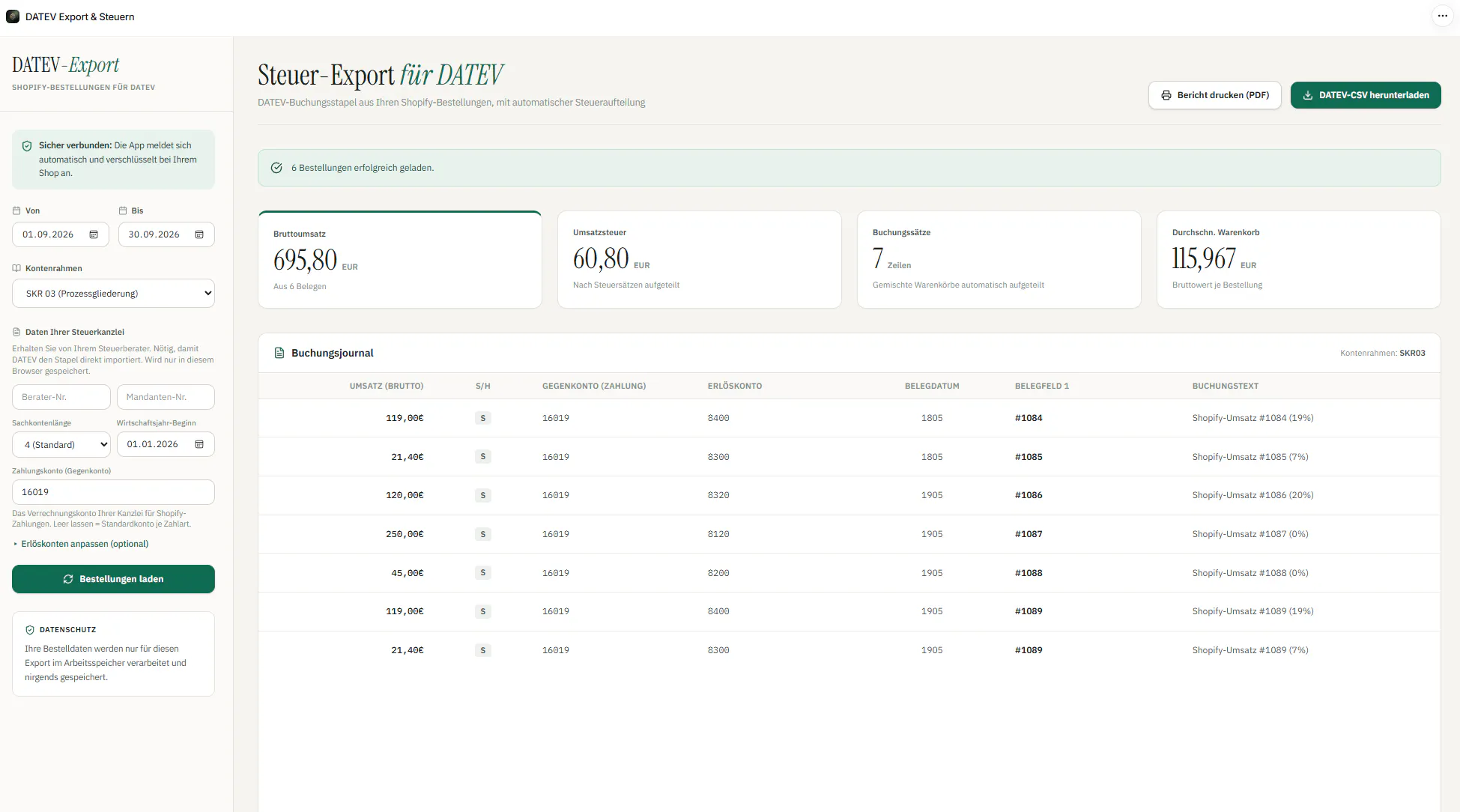The image size is (1460, 812).
Task: Click the document icon beside Daten Ihrer Steuerkanzlei
Action: [16, 332]
